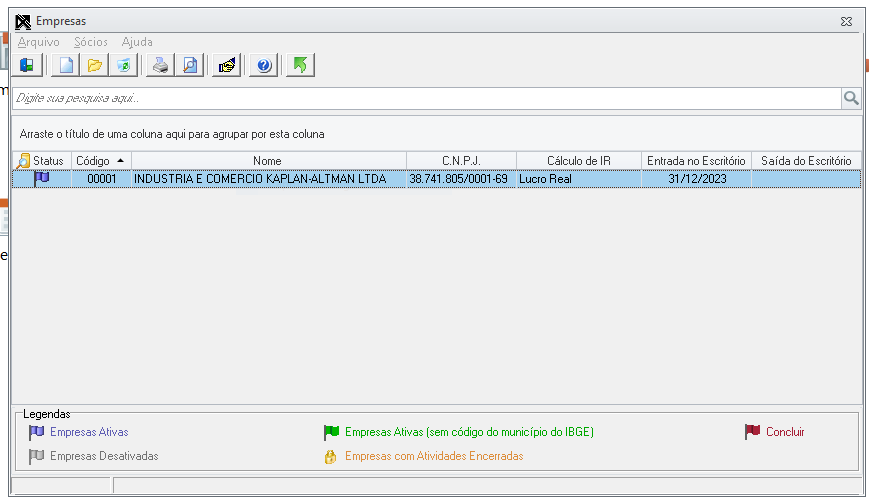Click the refresh list toolbar icon
Viewport: 869px width, 497px height.
click(123, 66)
